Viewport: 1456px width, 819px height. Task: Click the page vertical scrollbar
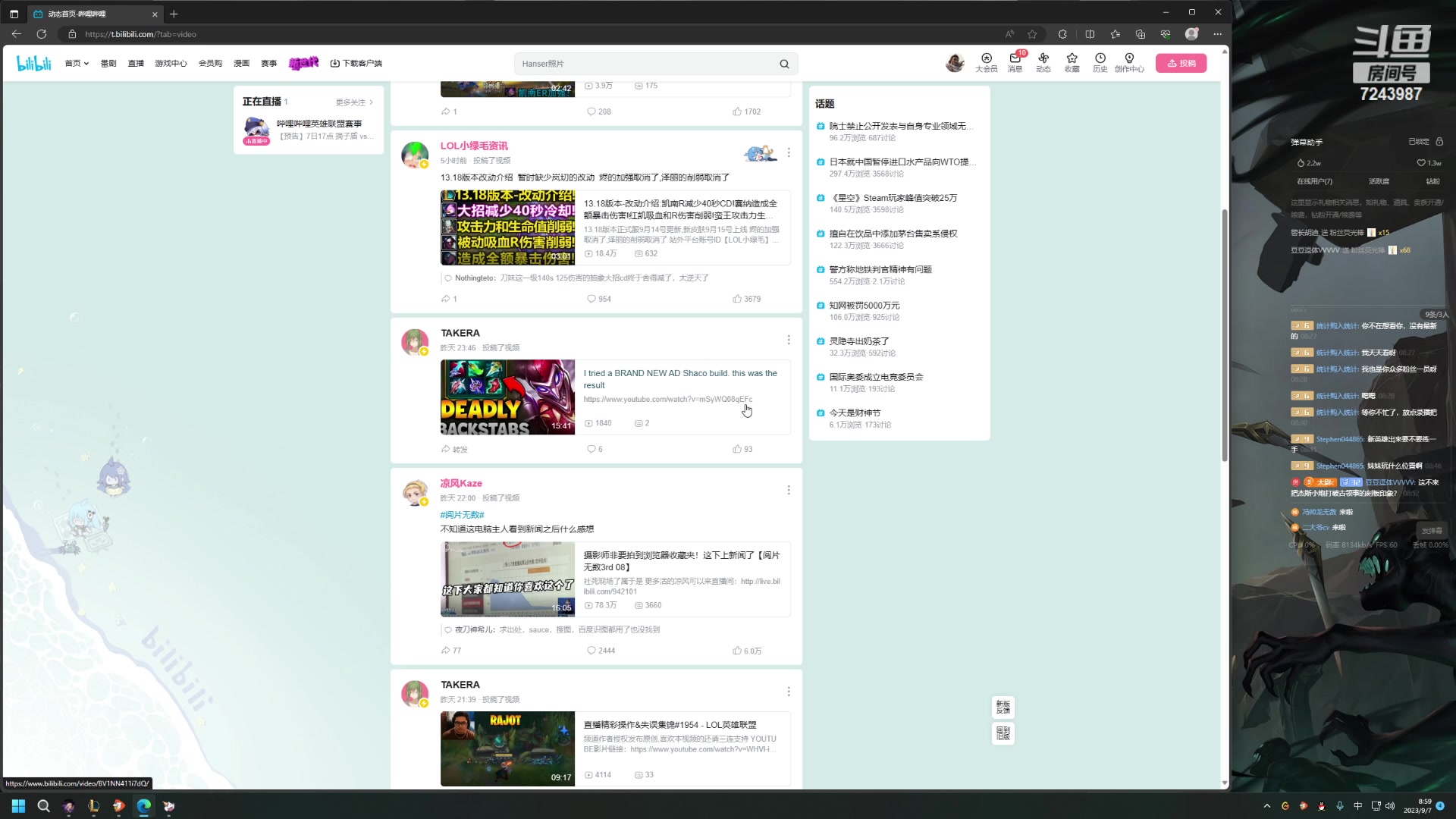pyautogui.click(x=1224, y=334)
